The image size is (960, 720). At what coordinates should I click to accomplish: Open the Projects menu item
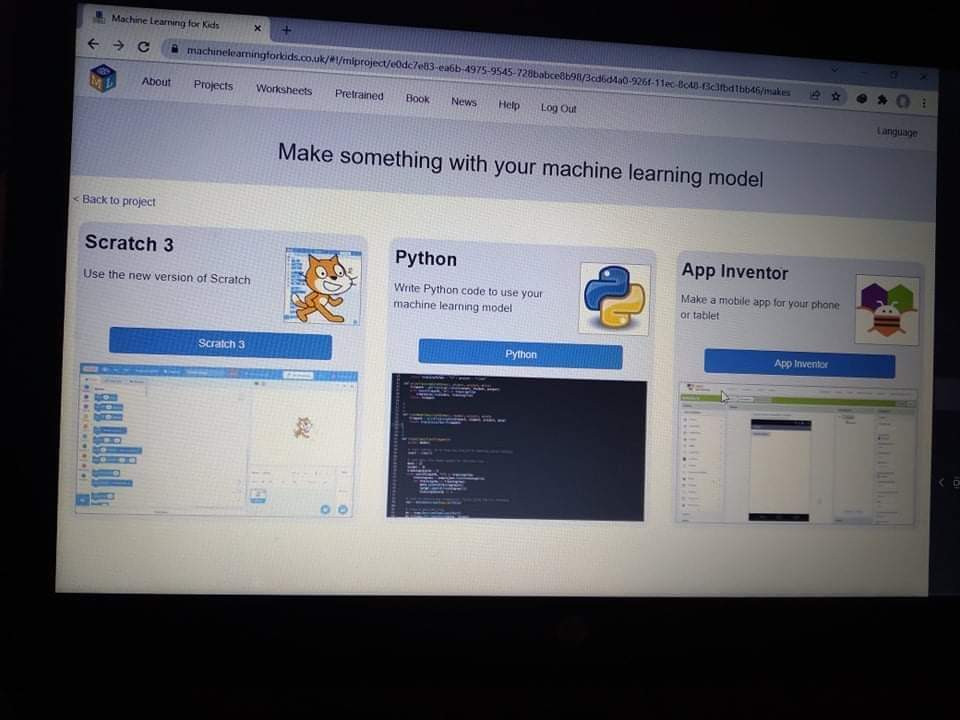point(213,85)
